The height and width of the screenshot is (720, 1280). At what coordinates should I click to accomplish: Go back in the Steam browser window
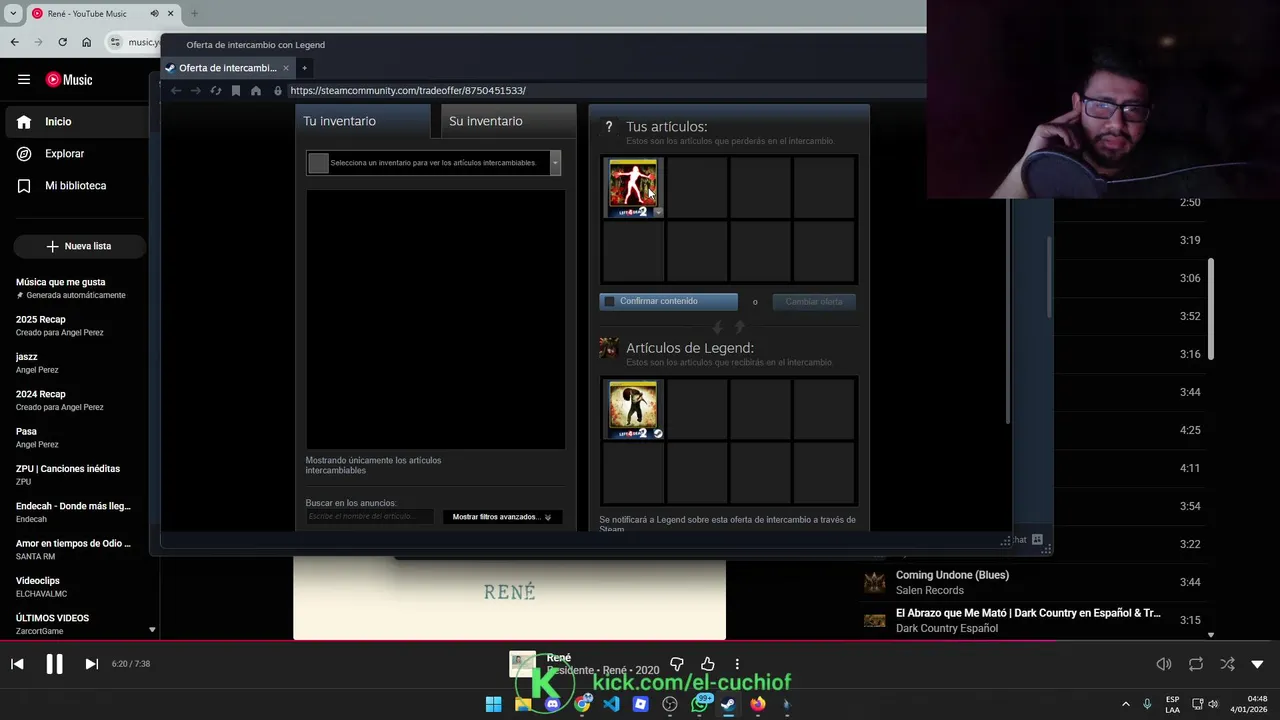pos(176,91)
